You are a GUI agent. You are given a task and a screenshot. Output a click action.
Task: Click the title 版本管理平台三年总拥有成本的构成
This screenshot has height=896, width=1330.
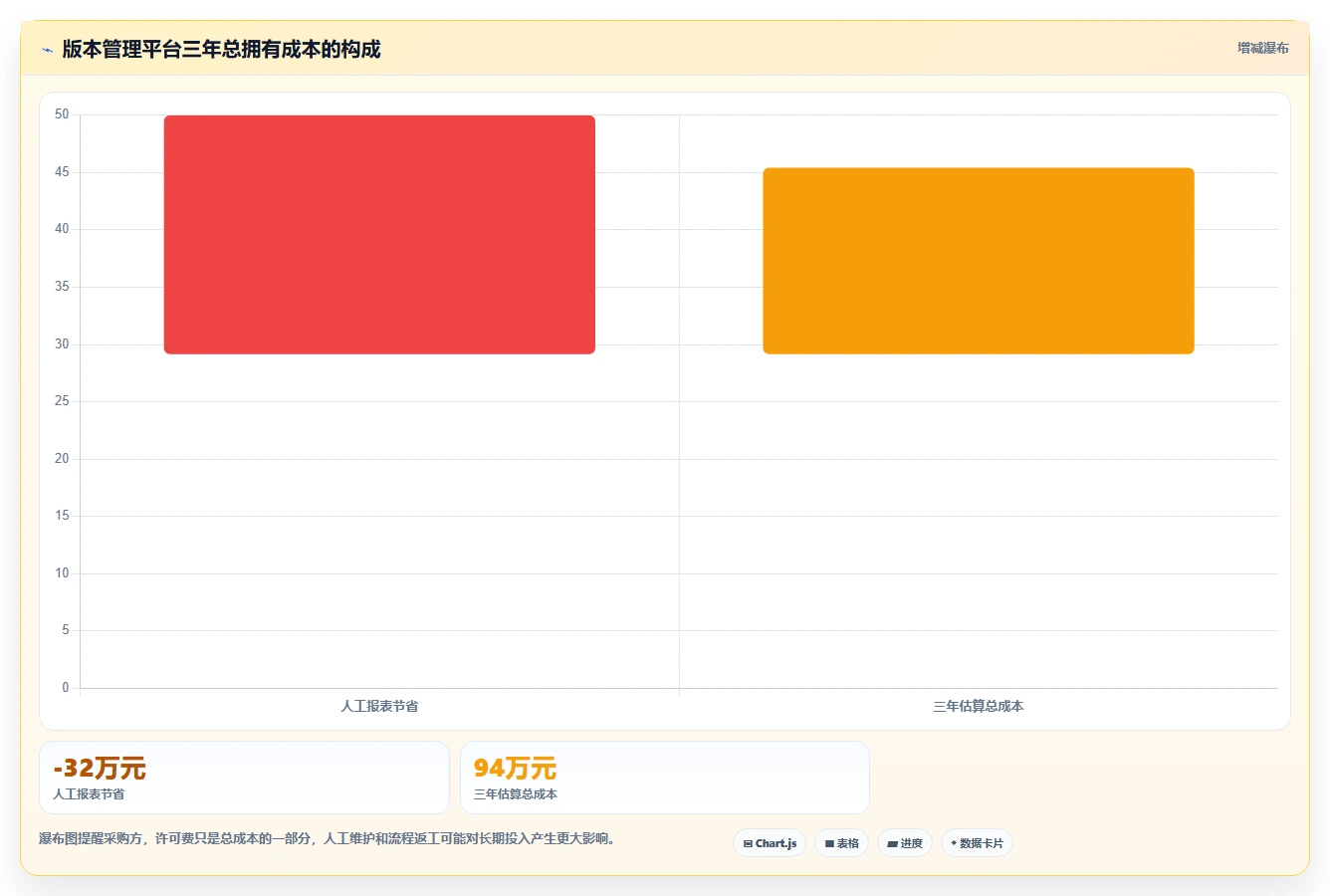point(221,49)
